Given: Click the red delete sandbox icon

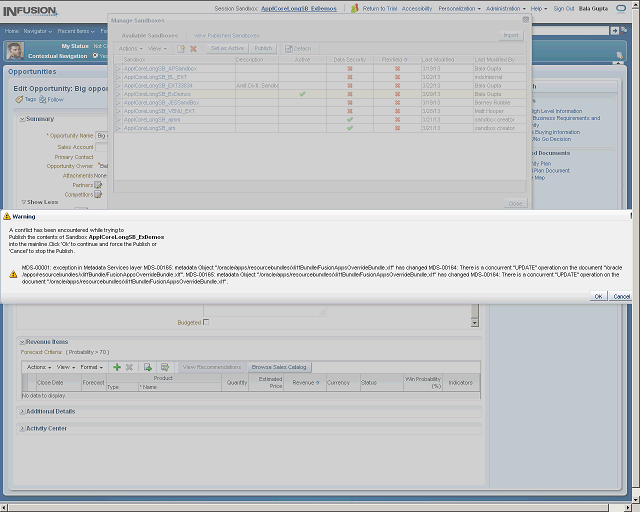Looking at the screenshot, I should pyautogui.click(x=193, y=48).
